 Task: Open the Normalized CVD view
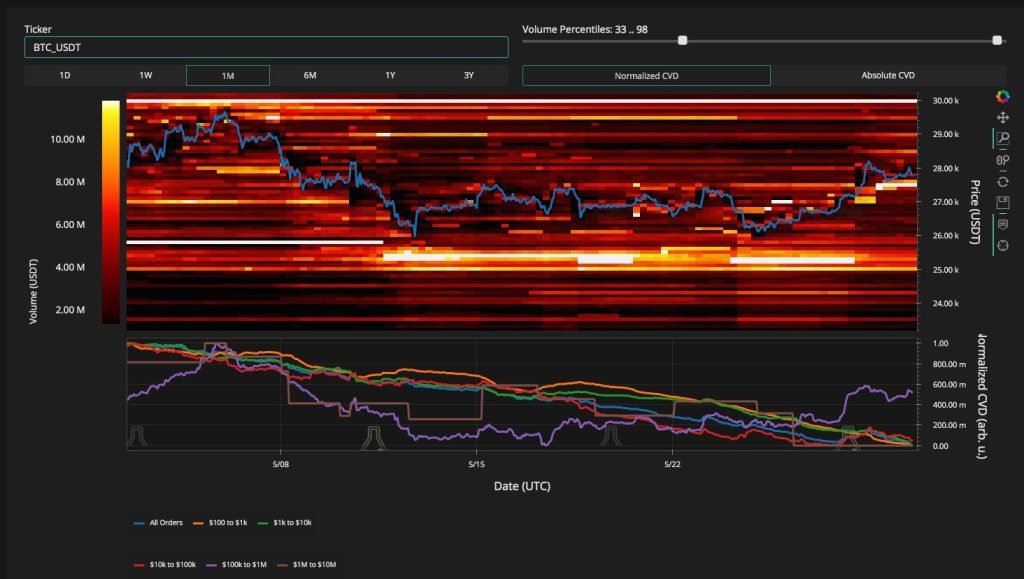(x=645, y=74)
